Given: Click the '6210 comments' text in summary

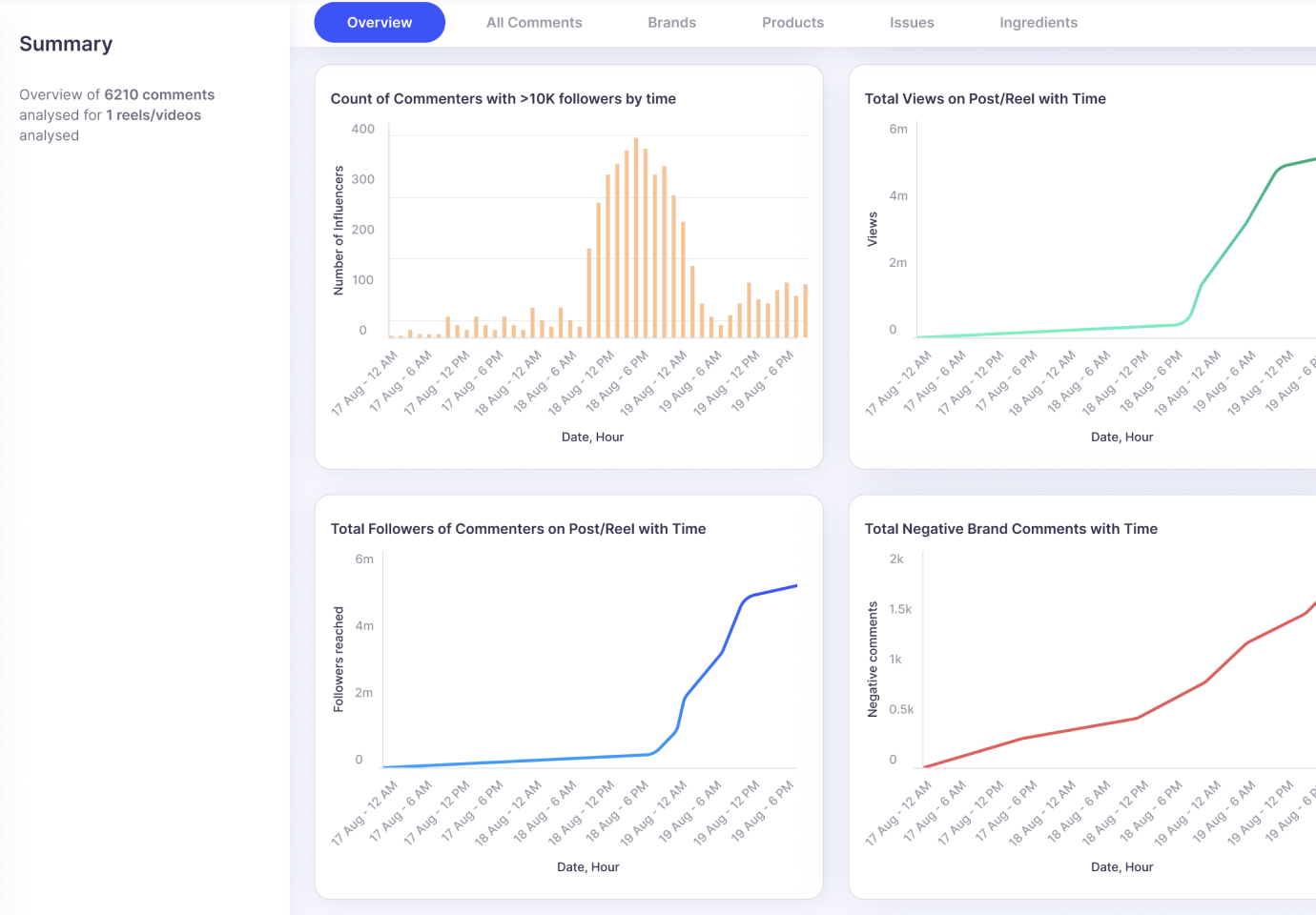Looking at the screenshot, I should click(x=159, y=94).
